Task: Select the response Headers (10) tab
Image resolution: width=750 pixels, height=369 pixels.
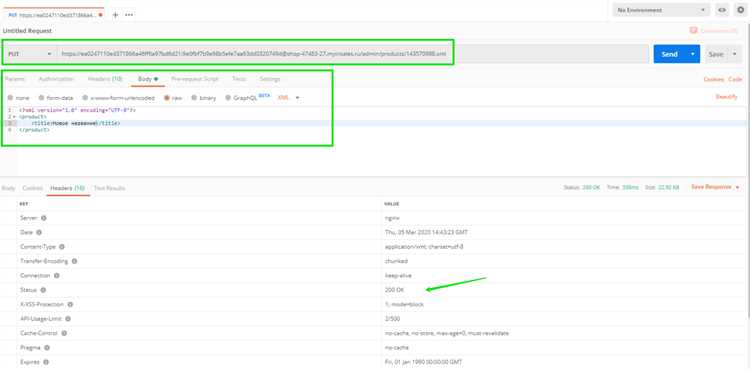Action: pyautogui.click(x=67, y=188)
